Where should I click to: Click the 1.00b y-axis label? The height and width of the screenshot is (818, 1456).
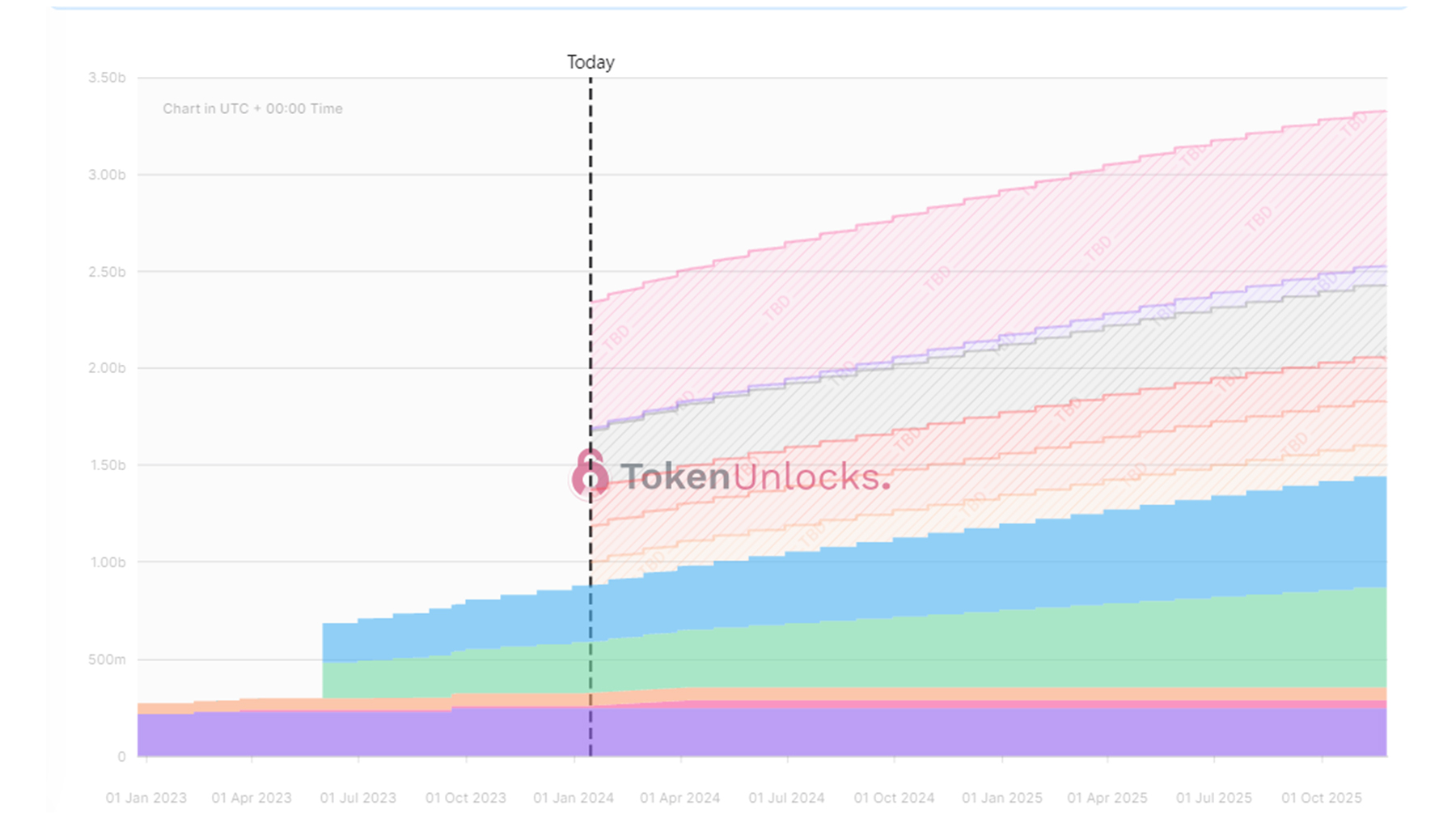pyautogui.click(x=107, y=562)
